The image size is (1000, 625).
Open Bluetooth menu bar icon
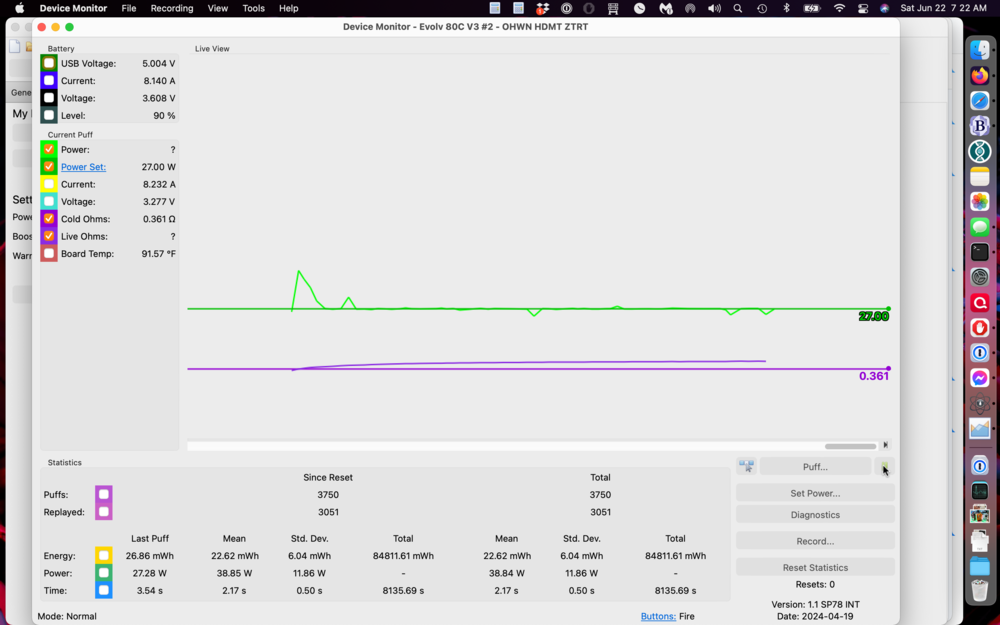(786, 8)
